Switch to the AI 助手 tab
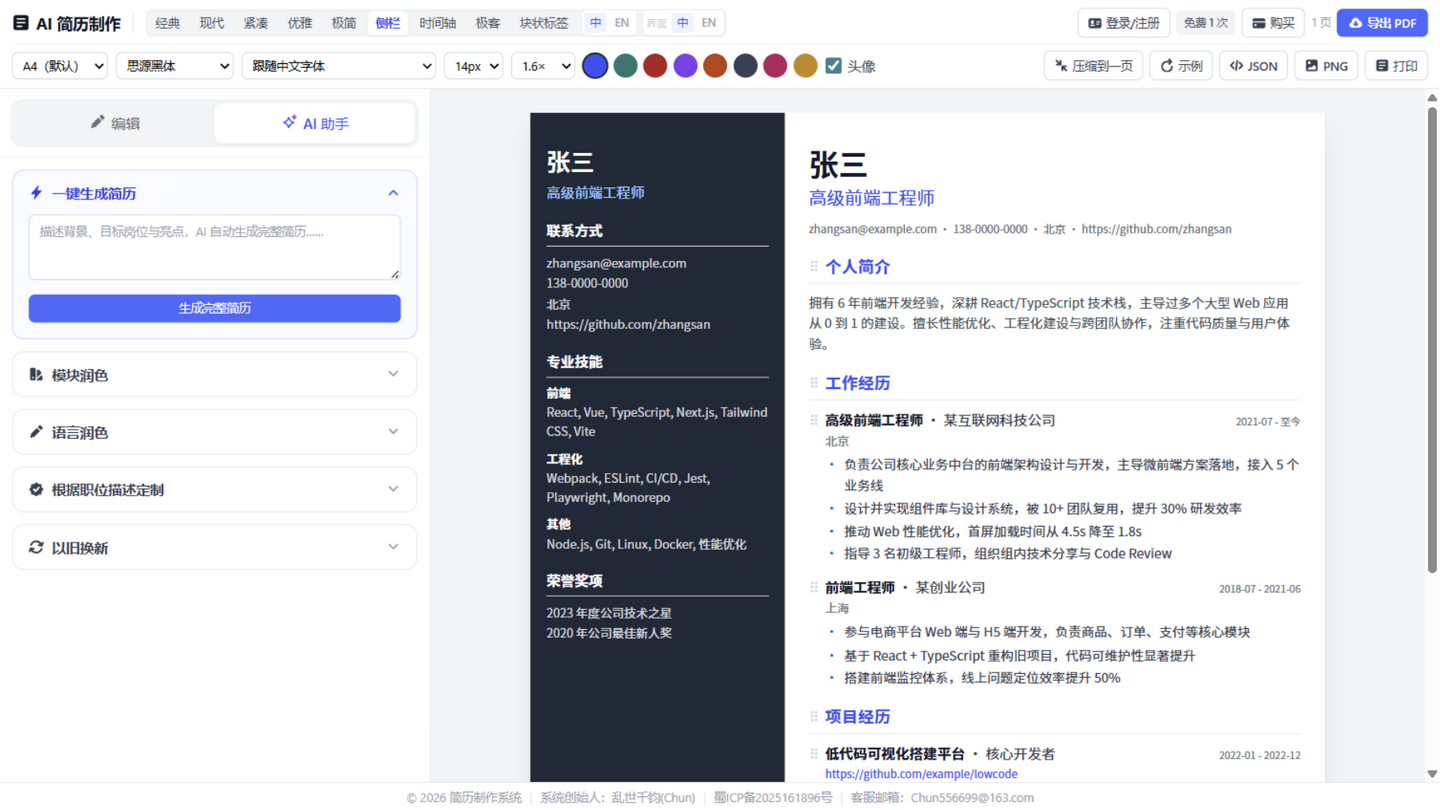Screen dimensions: 1440x810 pos(315,123)
